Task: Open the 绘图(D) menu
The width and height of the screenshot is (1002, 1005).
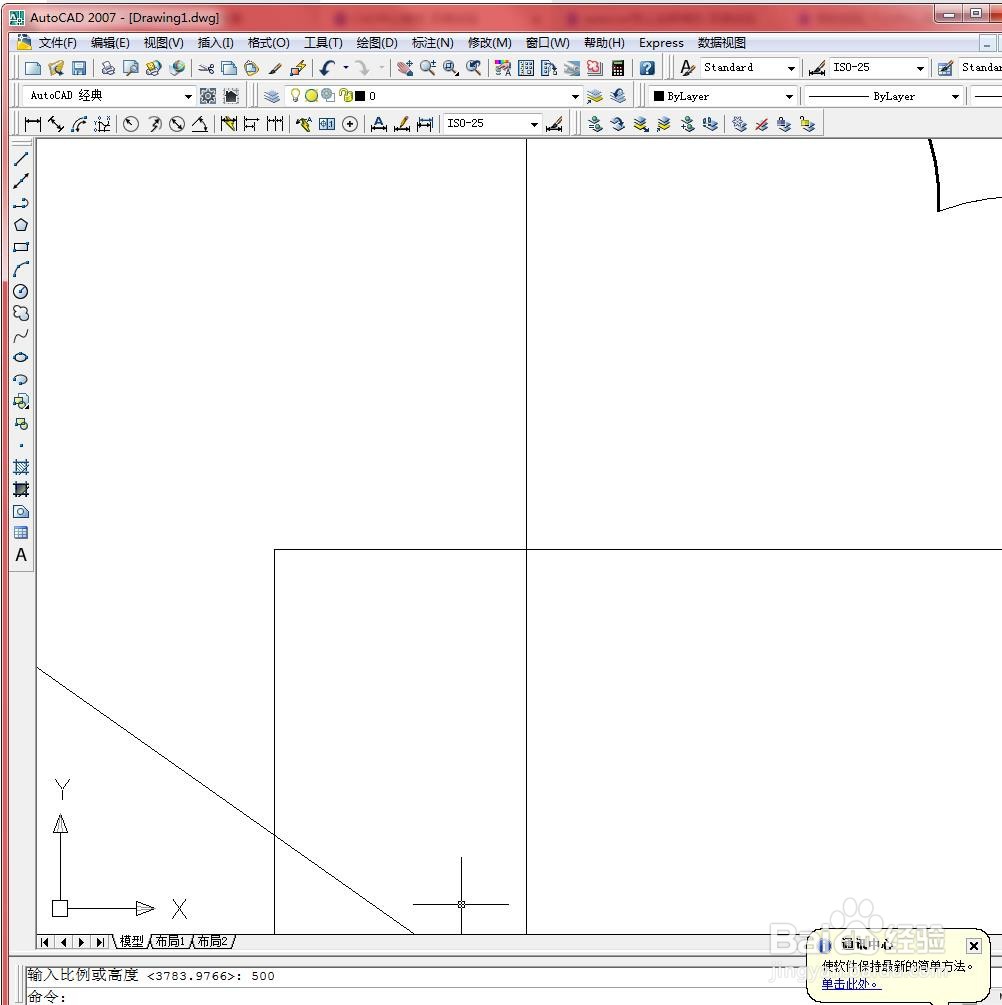Action: (377, 43)
